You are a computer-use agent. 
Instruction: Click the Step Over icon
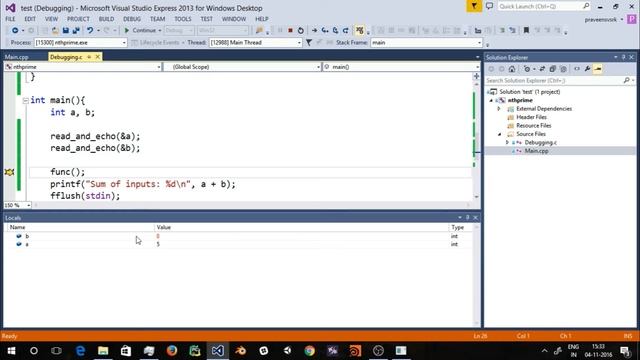click(x=335, y=31)
